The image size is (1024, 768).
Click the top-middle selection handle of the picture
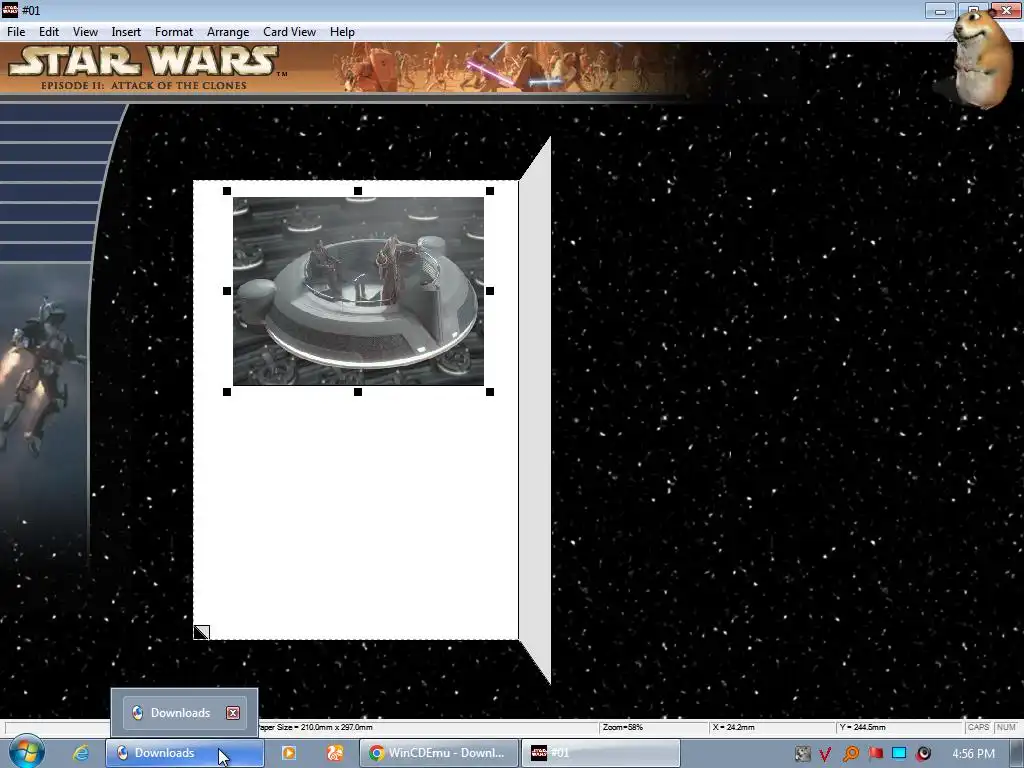point(358,191)
